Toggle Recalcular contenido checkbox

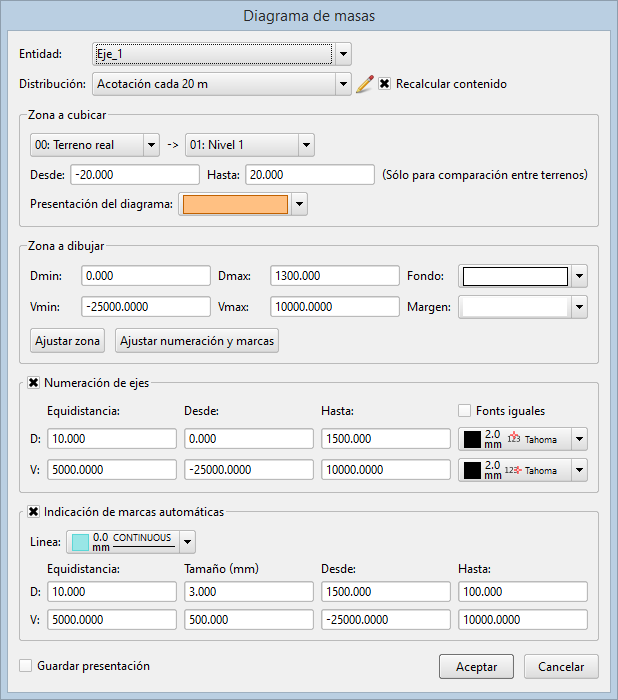[x=384, y=83]
